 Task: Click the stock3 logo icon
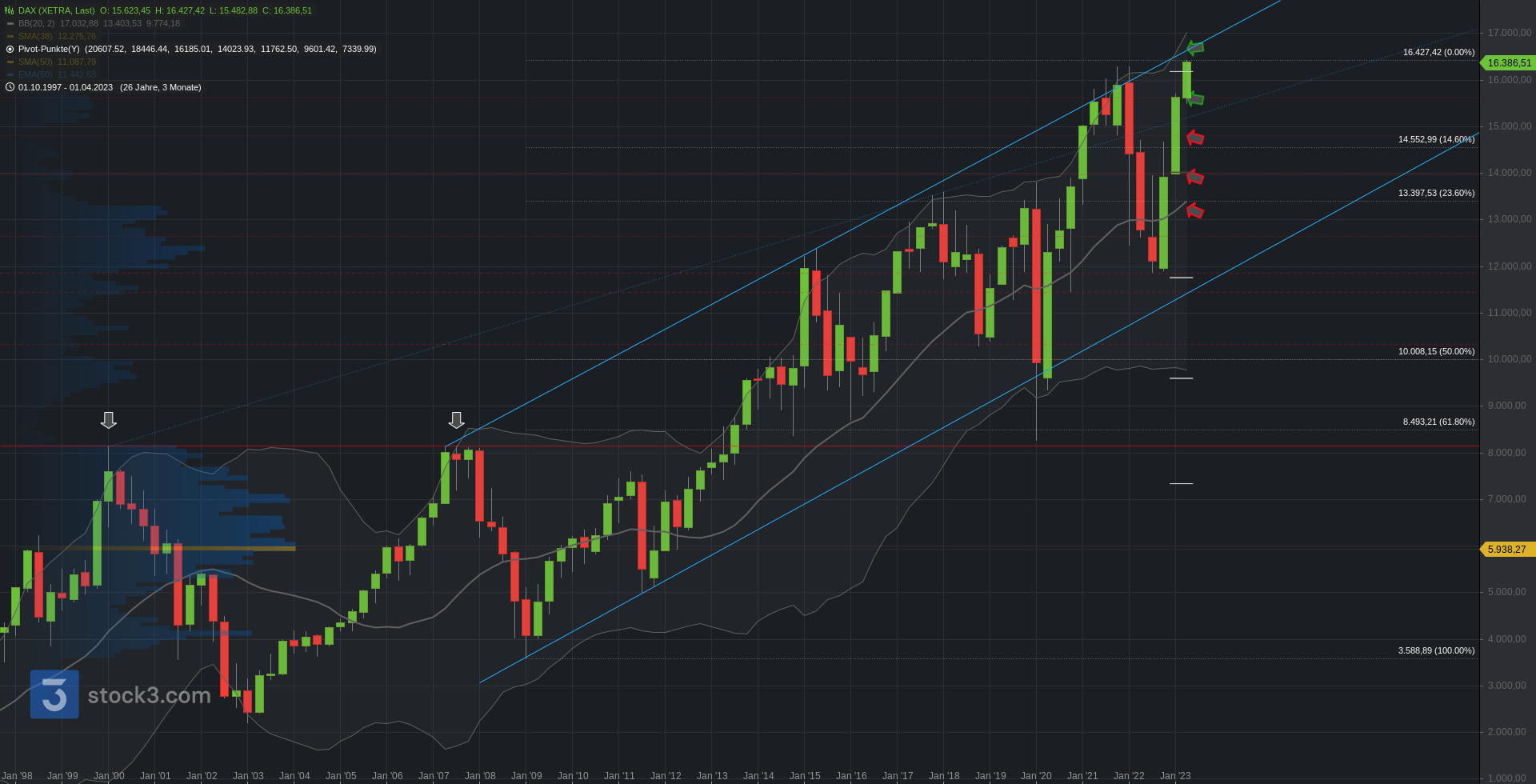click(x=54, y=694)
